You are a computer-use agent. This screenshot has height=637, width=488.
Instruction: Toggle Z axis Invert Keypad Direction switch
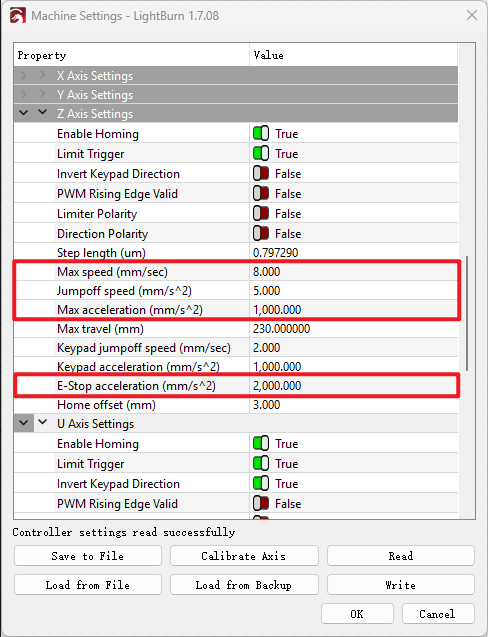[x=261, y=173]
